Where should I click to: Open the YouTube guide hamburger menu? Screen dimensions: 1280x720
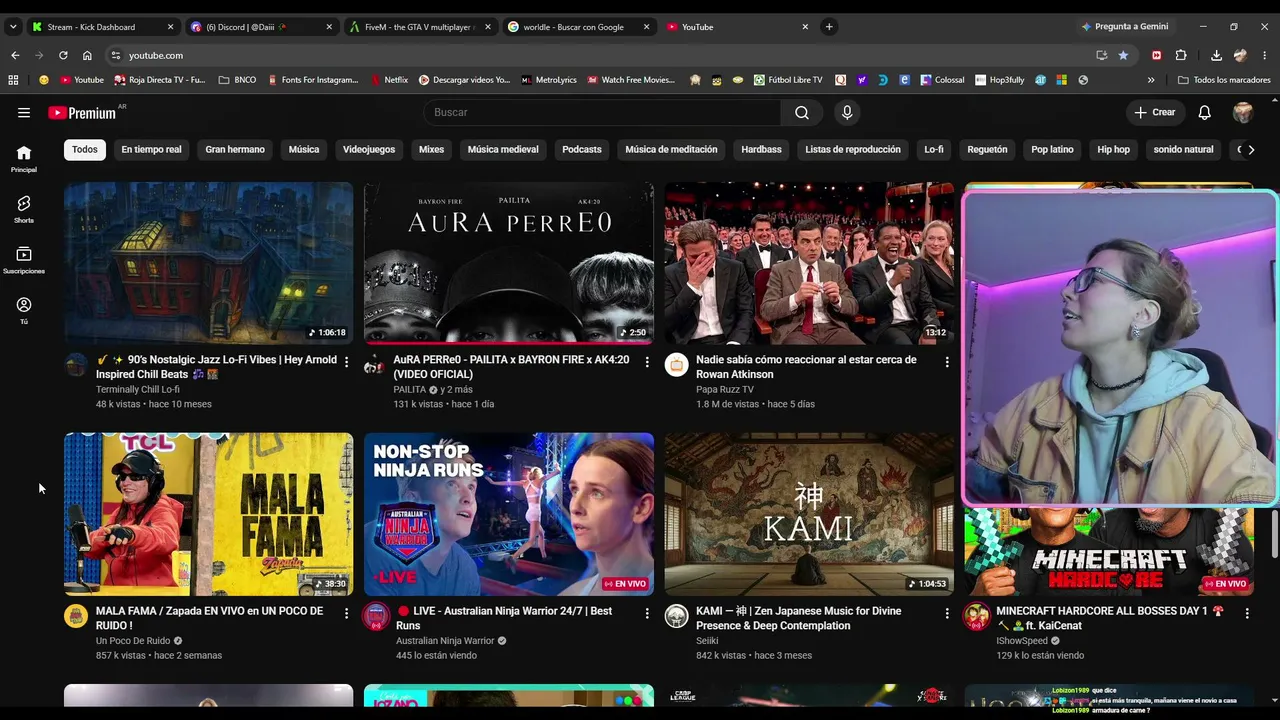(x=24, y=112)
